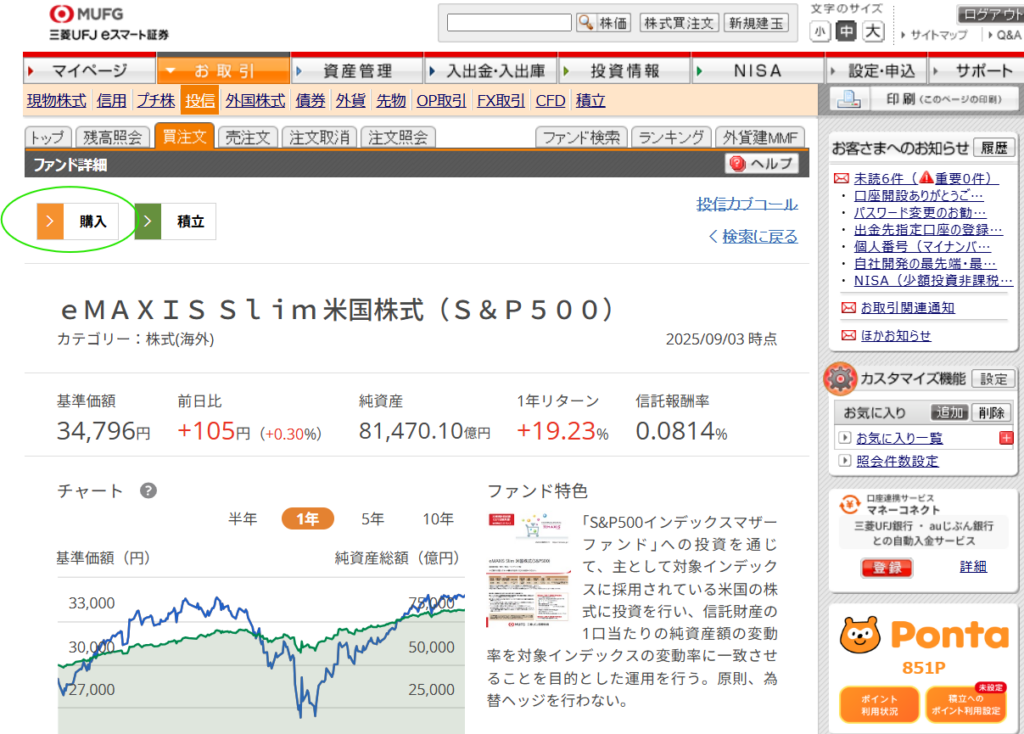Select the 1年 chart period
Viewport: 1024px width, 734px height.
(308, 519)
